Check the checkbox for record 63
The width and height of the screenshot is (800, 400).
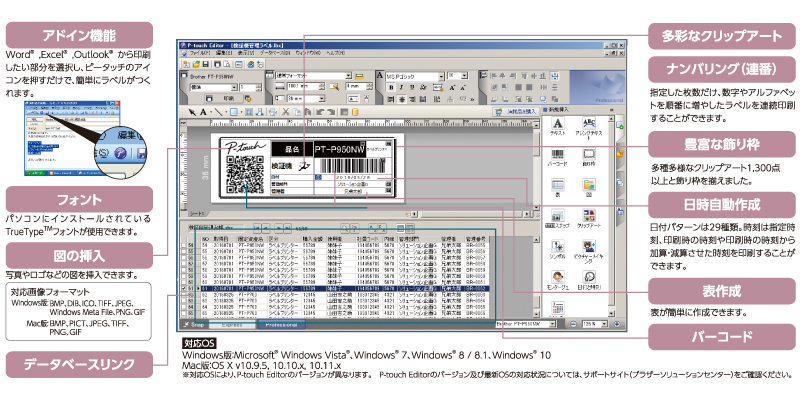[184, 301]
